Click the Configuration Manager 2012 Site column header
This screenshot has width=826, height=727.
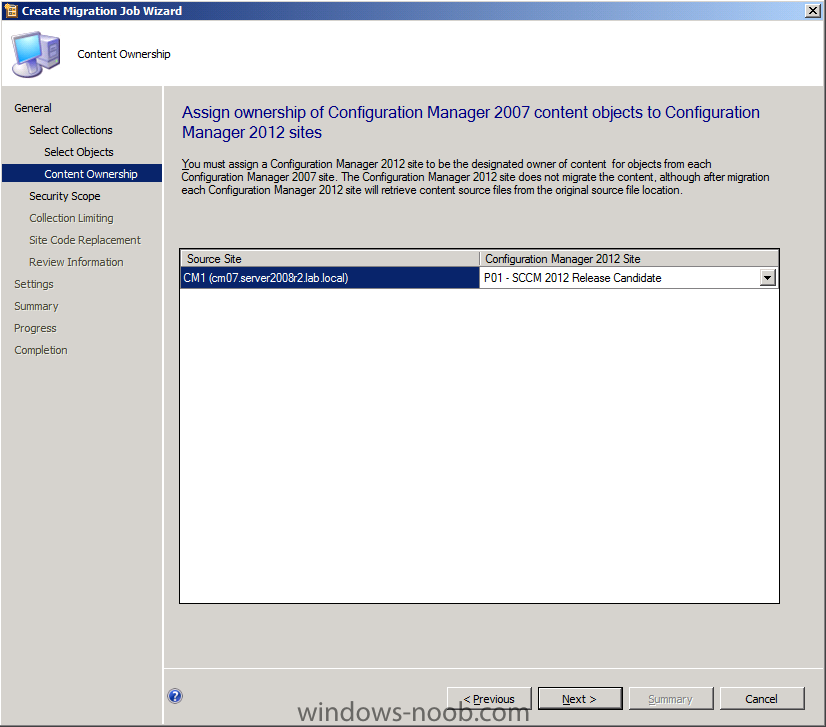coord(628,259)
